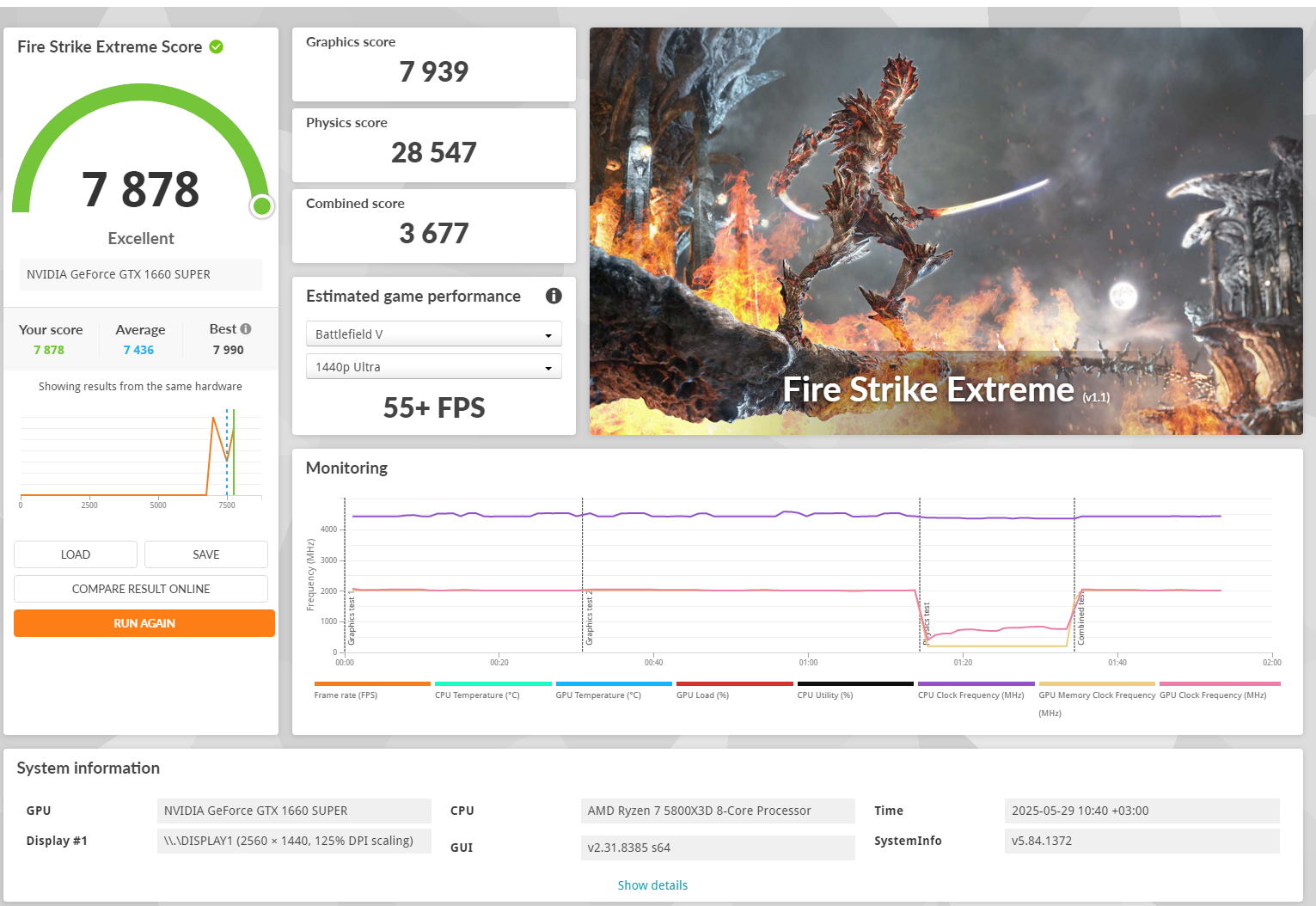Click the 55+ FPS estimate
Screen dimensions: 1316x906
point(434,407)
